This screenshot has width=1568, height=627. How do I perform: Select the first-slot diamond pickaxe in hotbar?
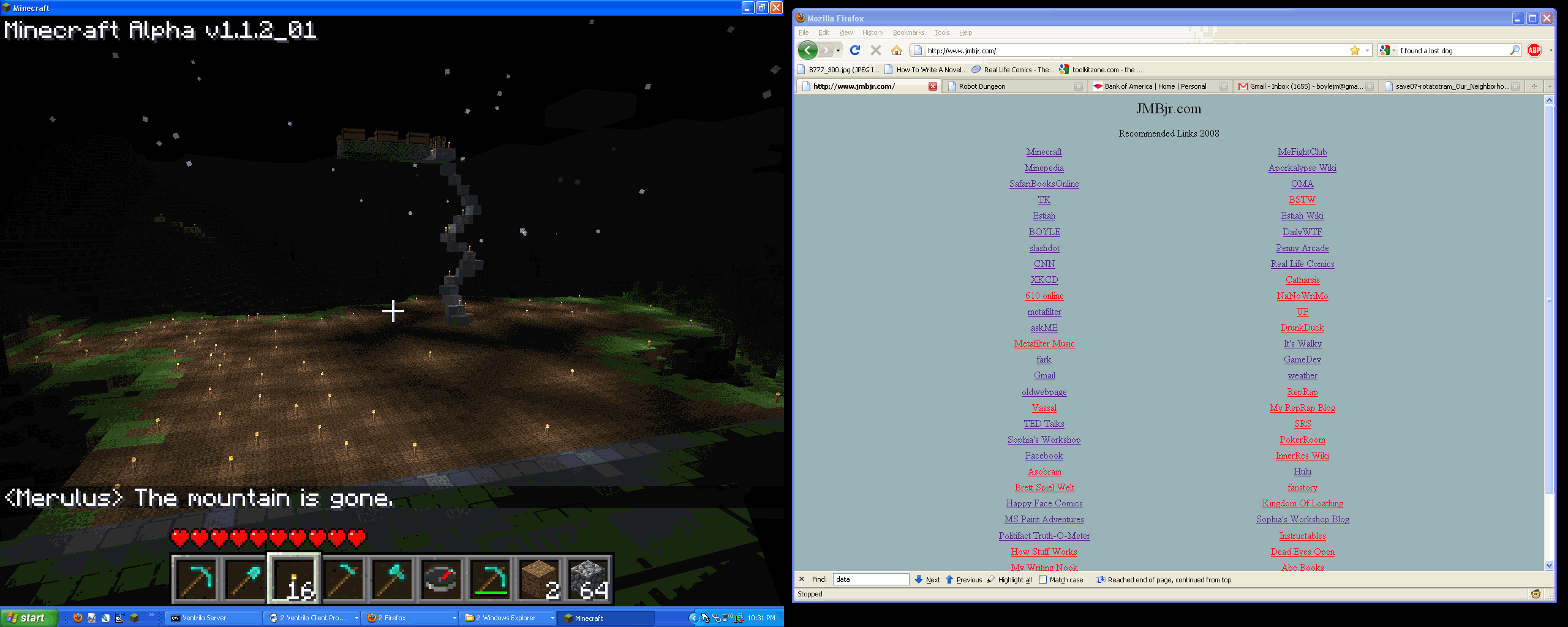pyautogui.click(x=196, y=579)
